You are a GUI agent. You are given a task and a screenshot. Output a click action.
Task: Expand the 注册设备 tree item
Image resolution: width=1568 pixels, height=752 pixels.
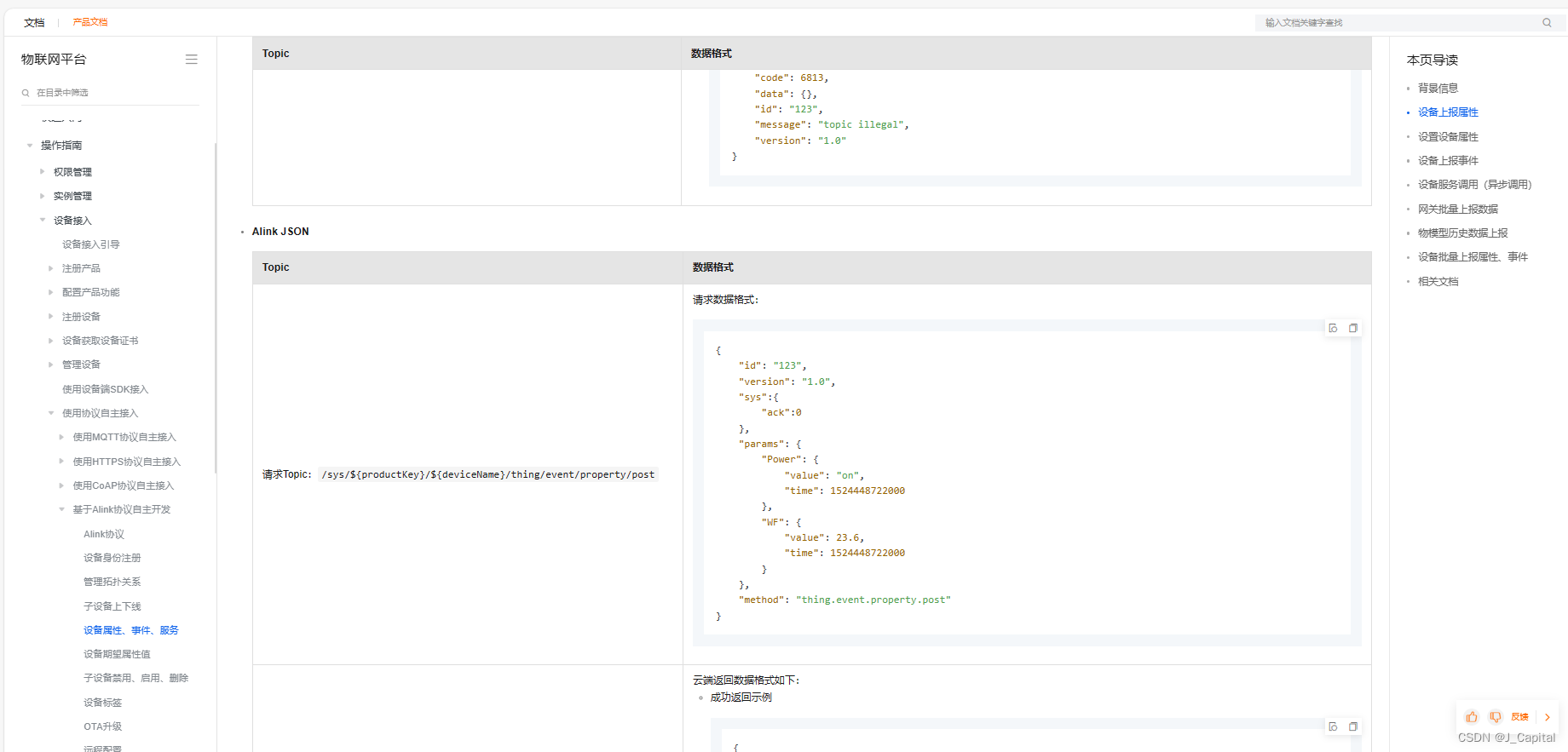(x=51, y=317)
